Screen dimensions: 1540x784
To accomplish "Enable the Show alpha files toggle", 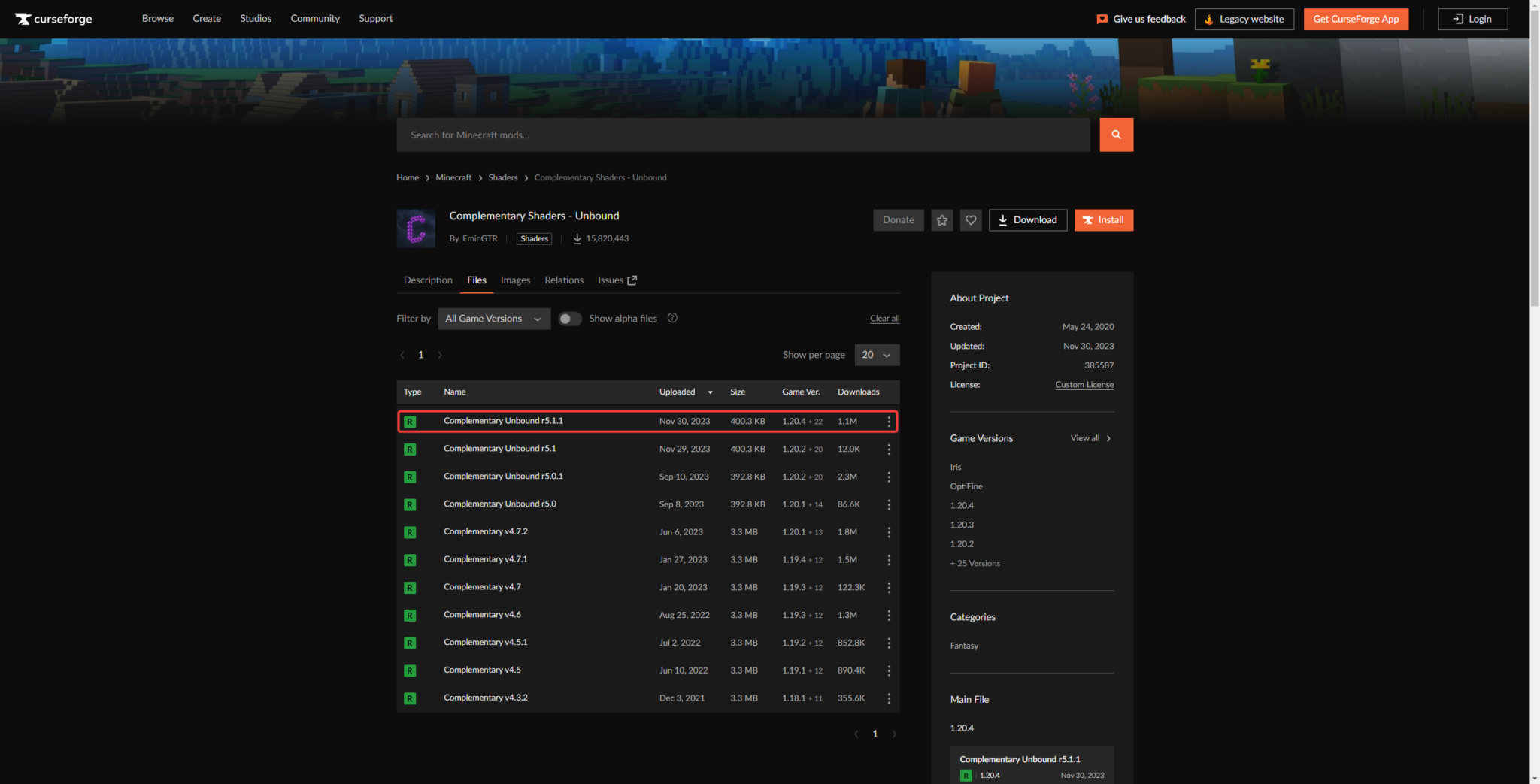I will 569,319.
